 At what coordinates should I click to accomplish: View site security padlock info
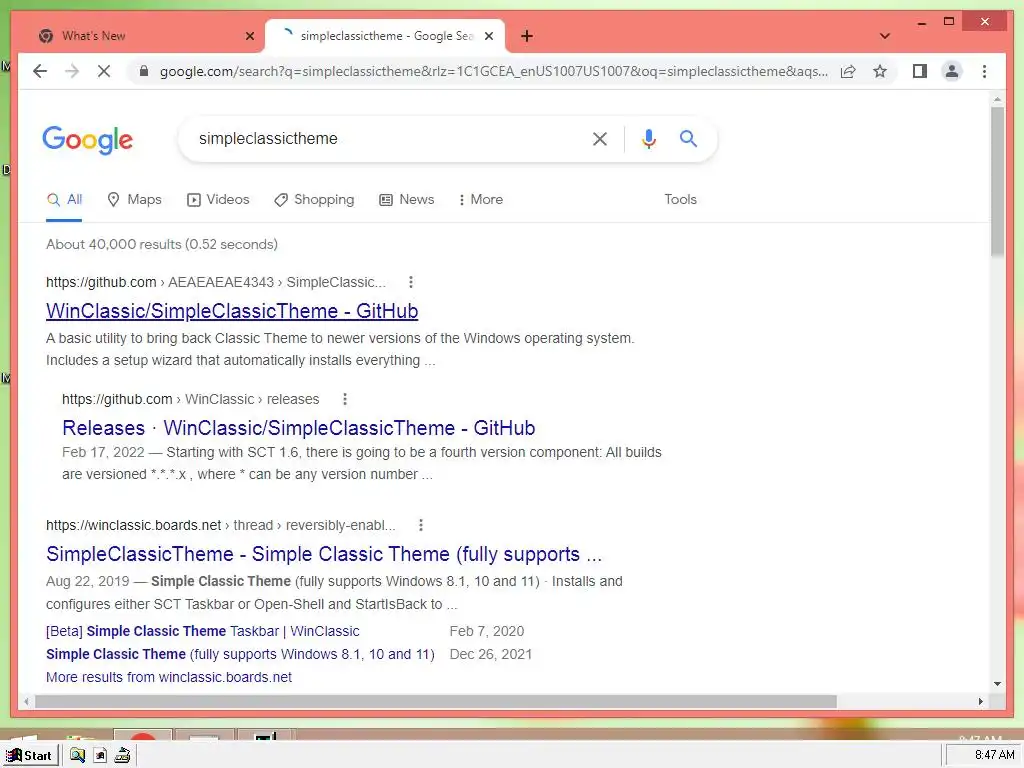144,71
